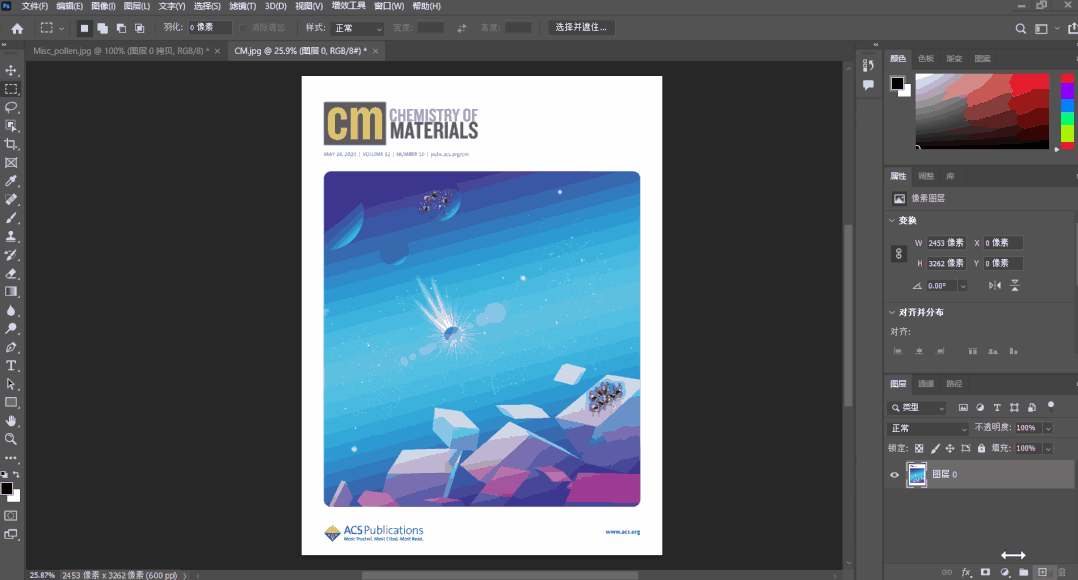Add a layer mask

pyautogui.click(x=985, y=572)
